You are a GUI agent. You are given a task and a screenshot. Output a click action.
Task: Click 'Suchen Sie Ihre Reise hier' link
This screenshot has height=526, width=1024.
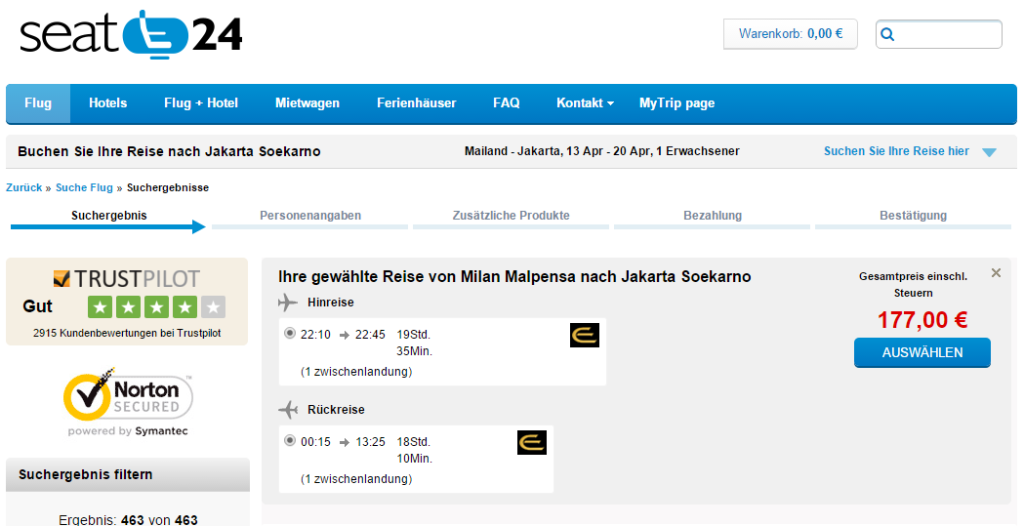(x=897, y=151)
